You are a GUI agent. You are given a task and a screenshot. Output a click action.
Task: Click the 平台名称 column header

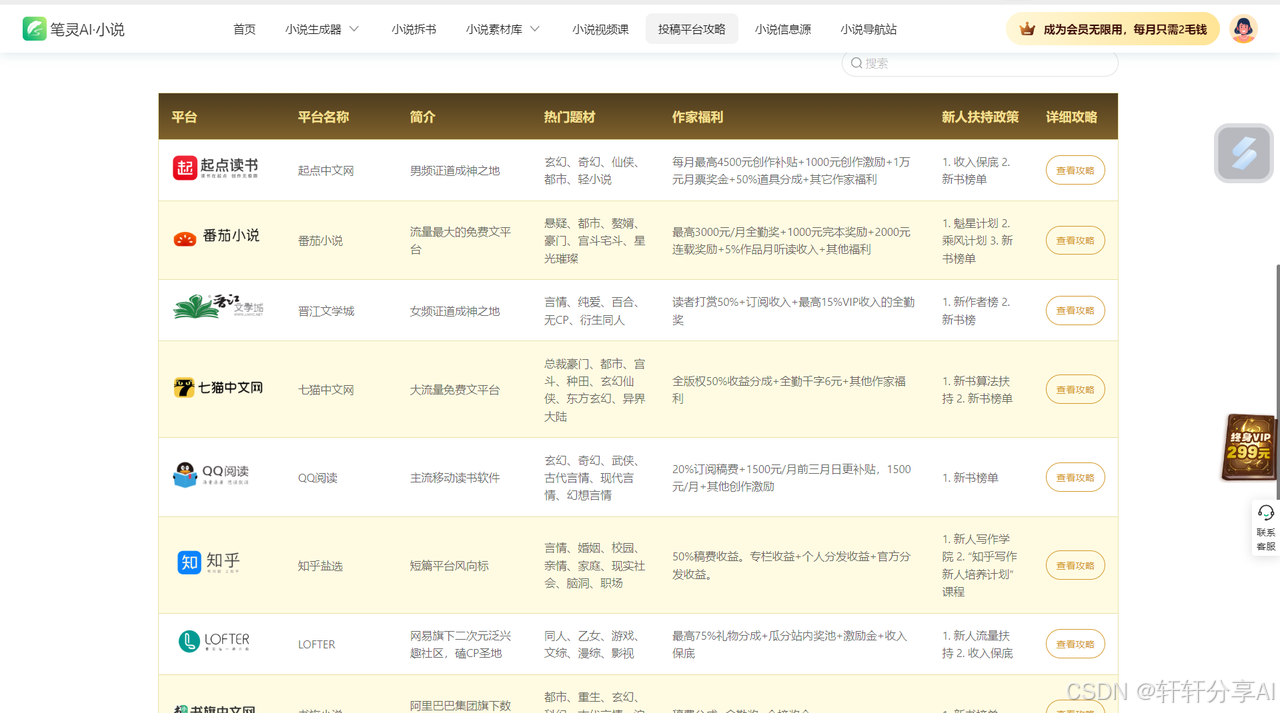point(323,117)
